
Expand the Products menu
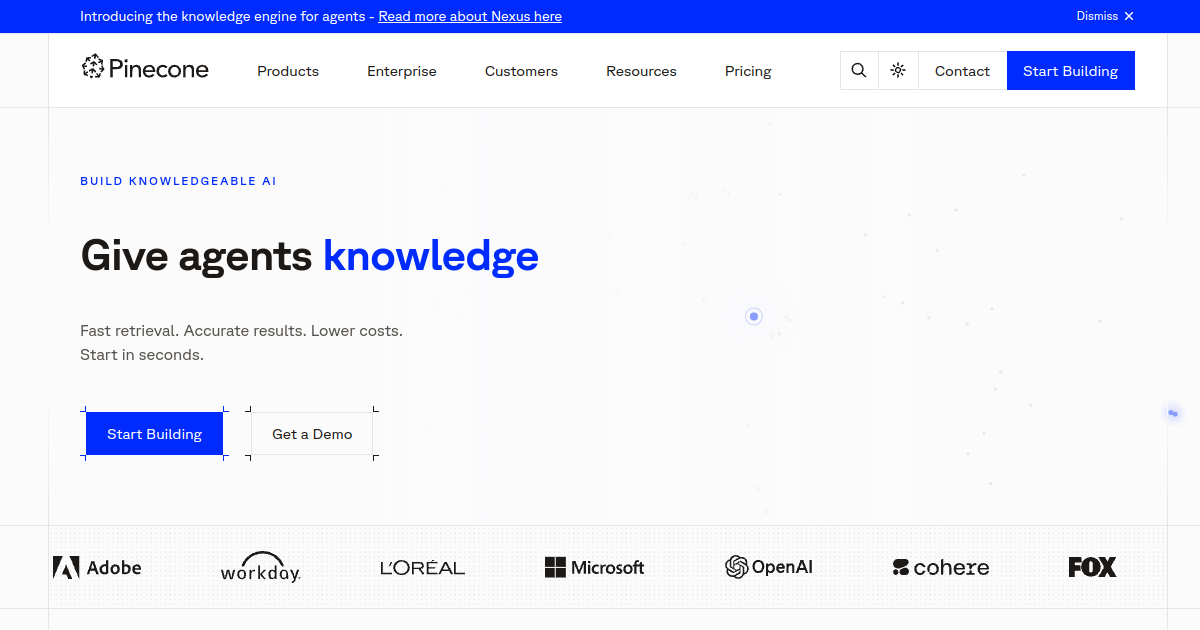(288, 71)
